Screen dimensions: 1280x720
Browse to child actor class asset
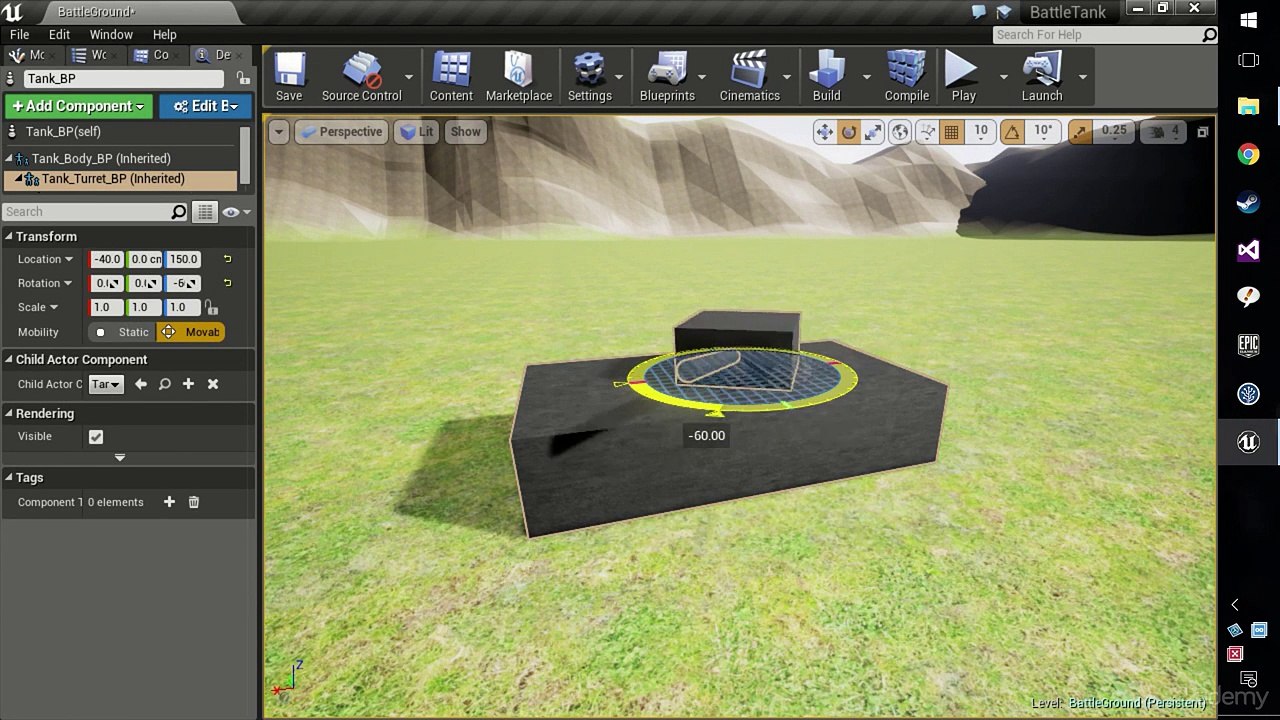pyautogui.click(x=165, y=384)
